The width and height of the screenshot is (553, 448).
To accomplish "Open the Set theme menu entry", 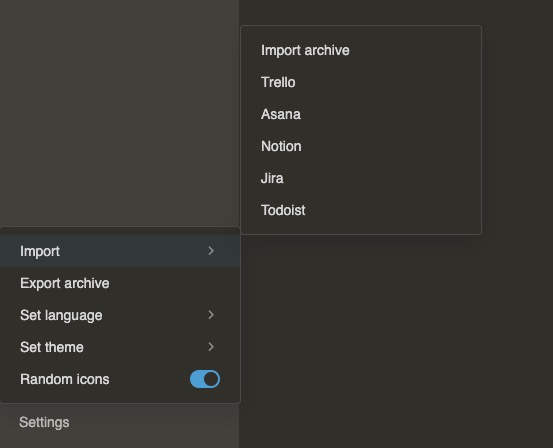I will pos(120,347).
